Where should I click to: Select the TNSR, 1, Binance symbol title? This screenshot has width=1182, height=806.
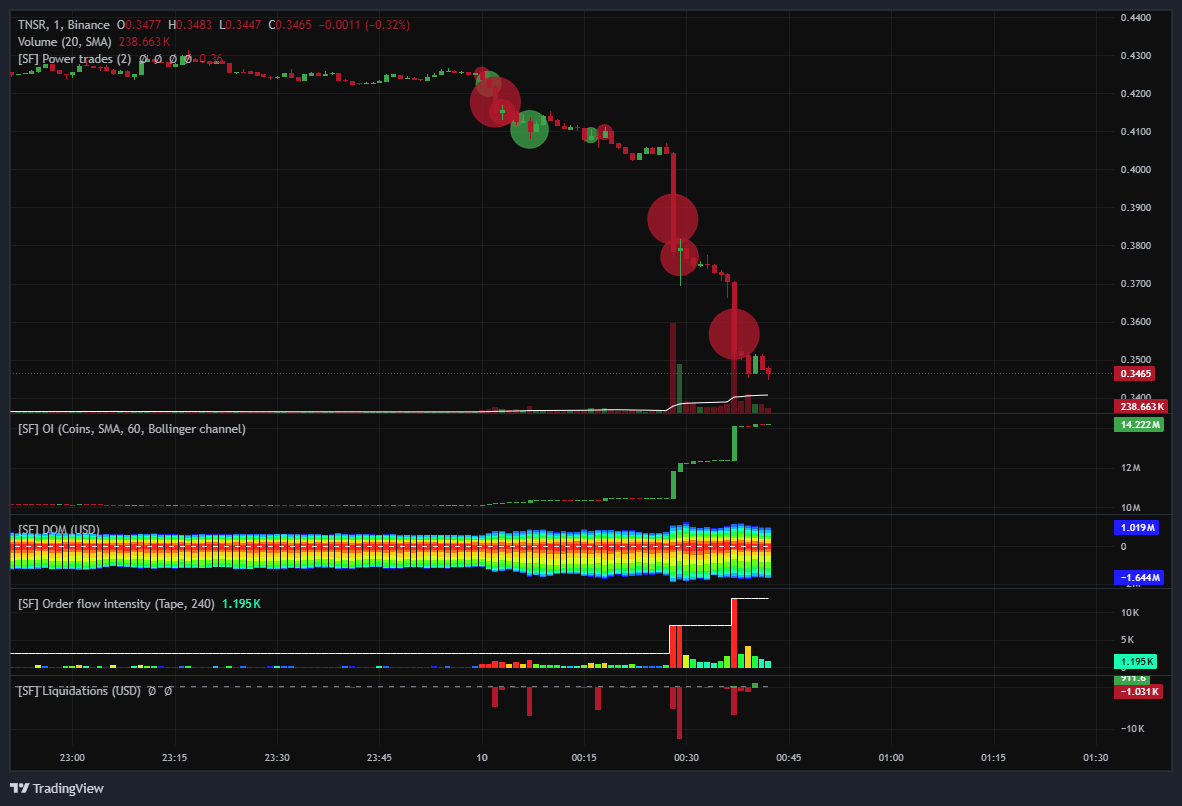pos(63,25)
